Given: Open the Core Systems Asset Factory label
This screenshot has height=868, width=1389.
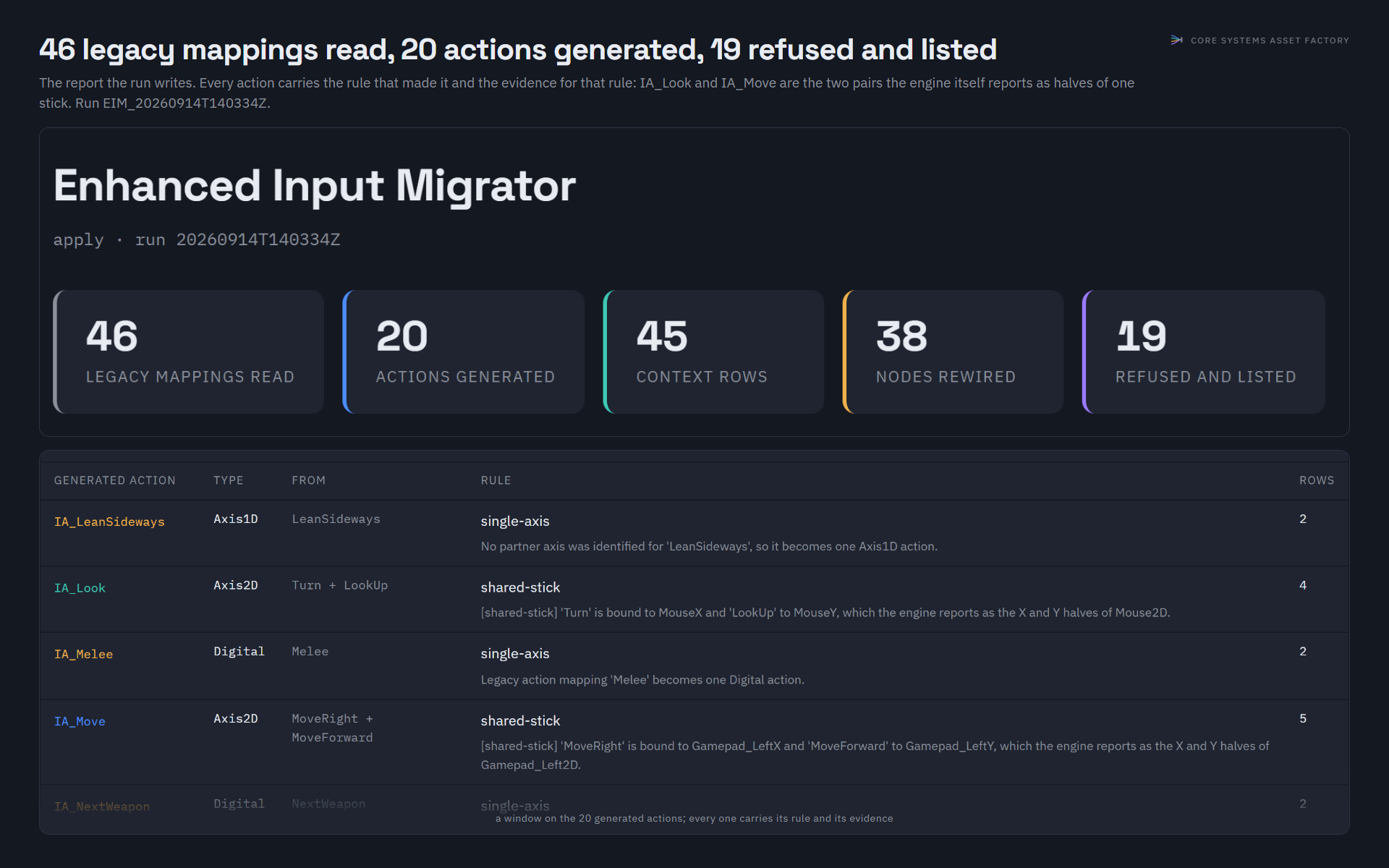Looking at the screenshot, I should 1270,41.
